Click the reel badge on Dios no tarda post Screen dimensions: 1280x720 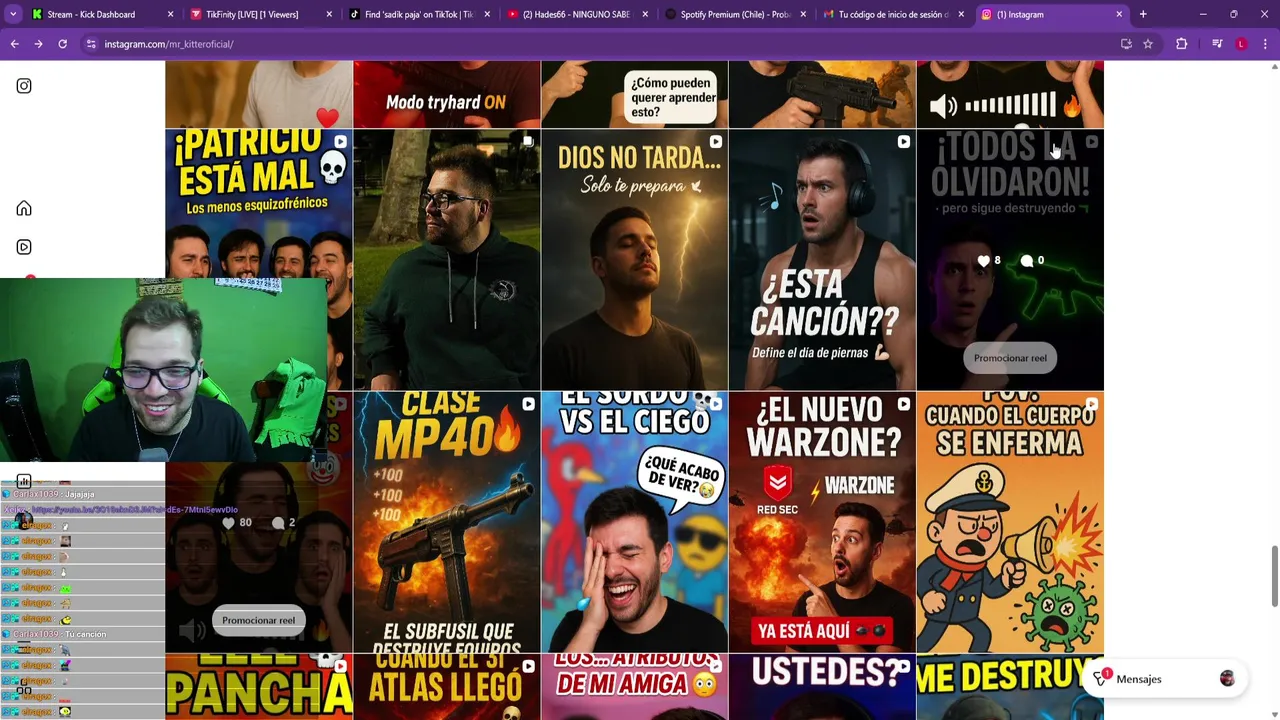[x=716, y=142]
